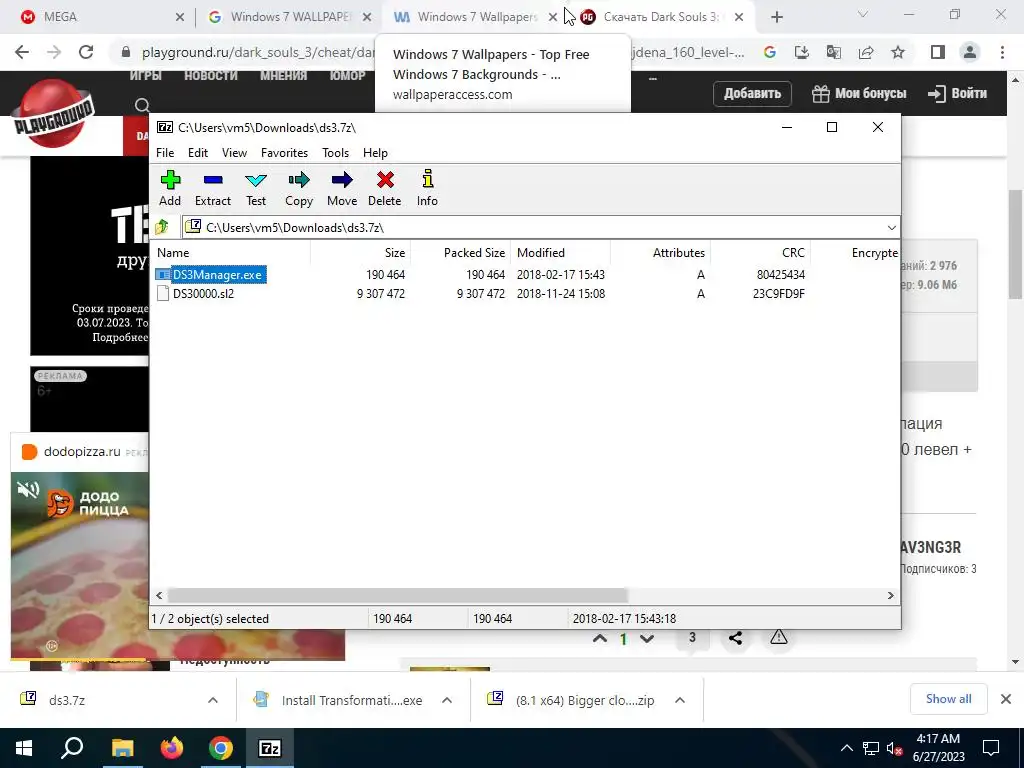Open Chrome profile avatar

click(970, 52)
